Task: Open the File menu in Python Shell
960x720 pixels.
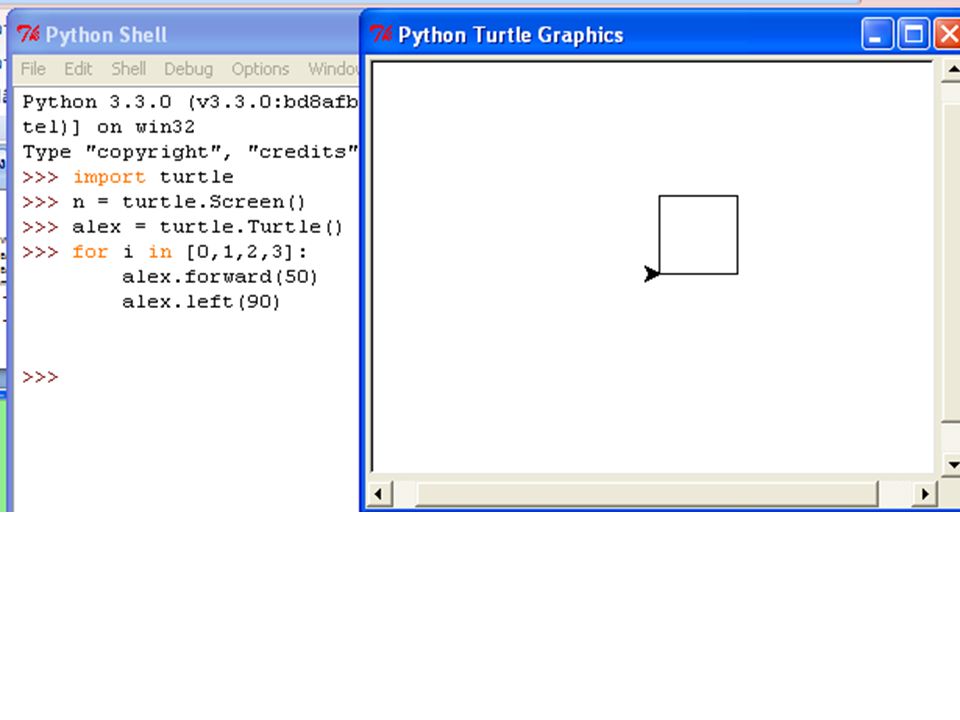Action: (x=33, y=69)
